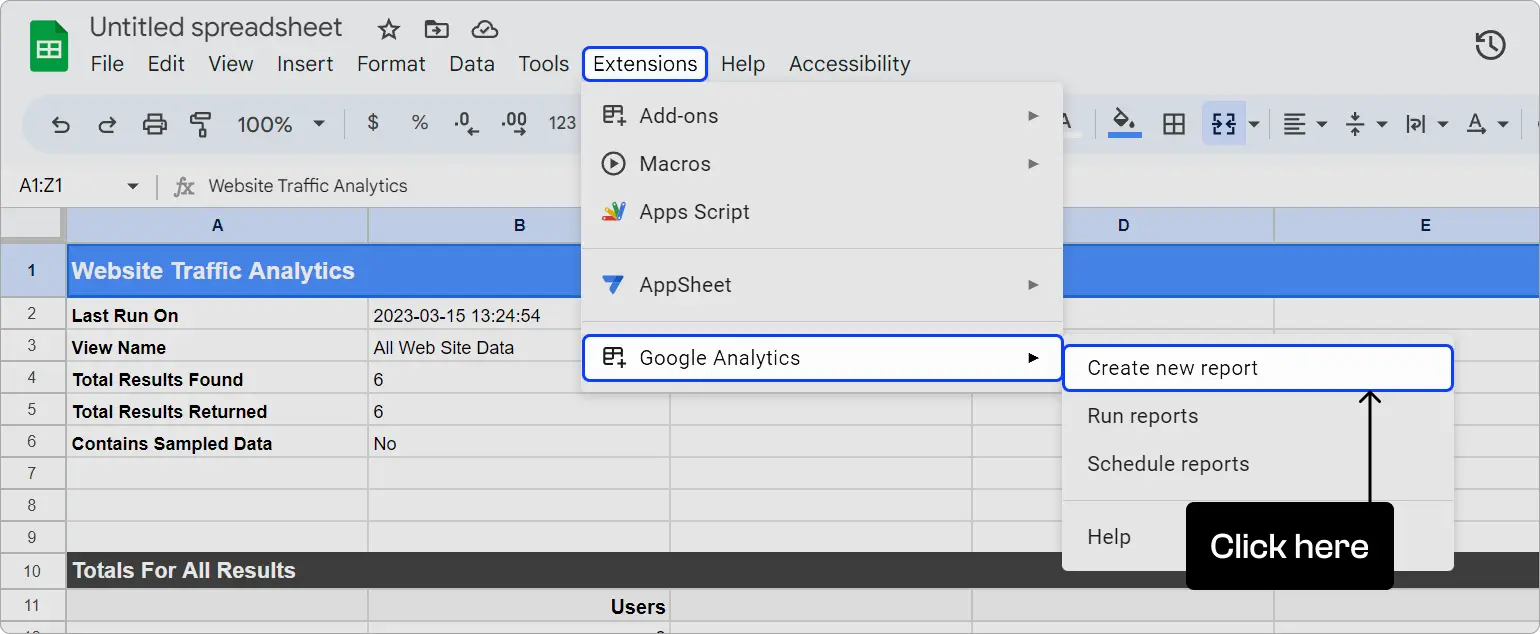
Task: Open the zoom level dropdown
Action: (280, 124)
